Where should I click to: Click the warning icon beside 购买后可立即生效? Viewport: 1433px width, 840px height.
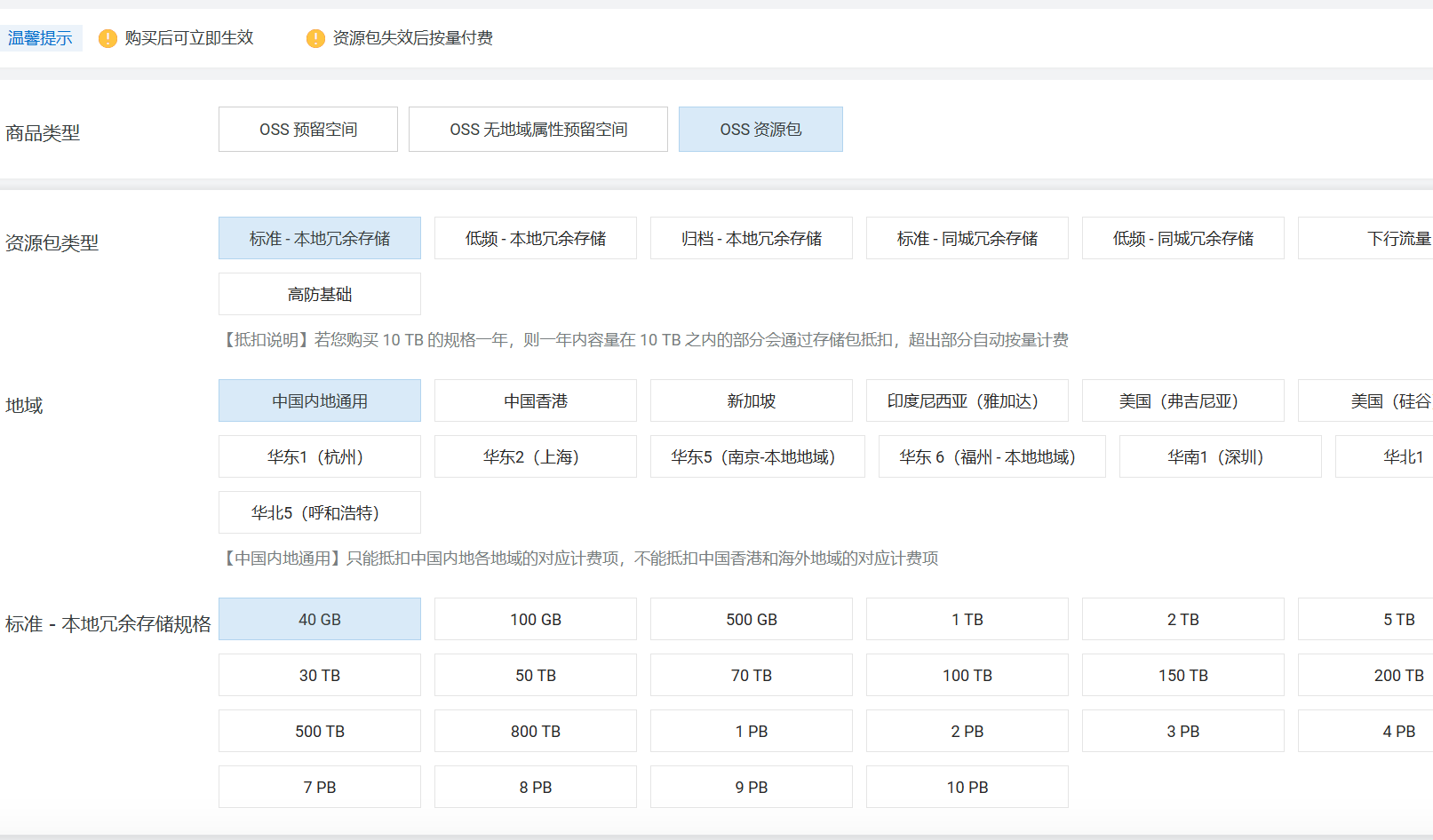tap(107, 38)
